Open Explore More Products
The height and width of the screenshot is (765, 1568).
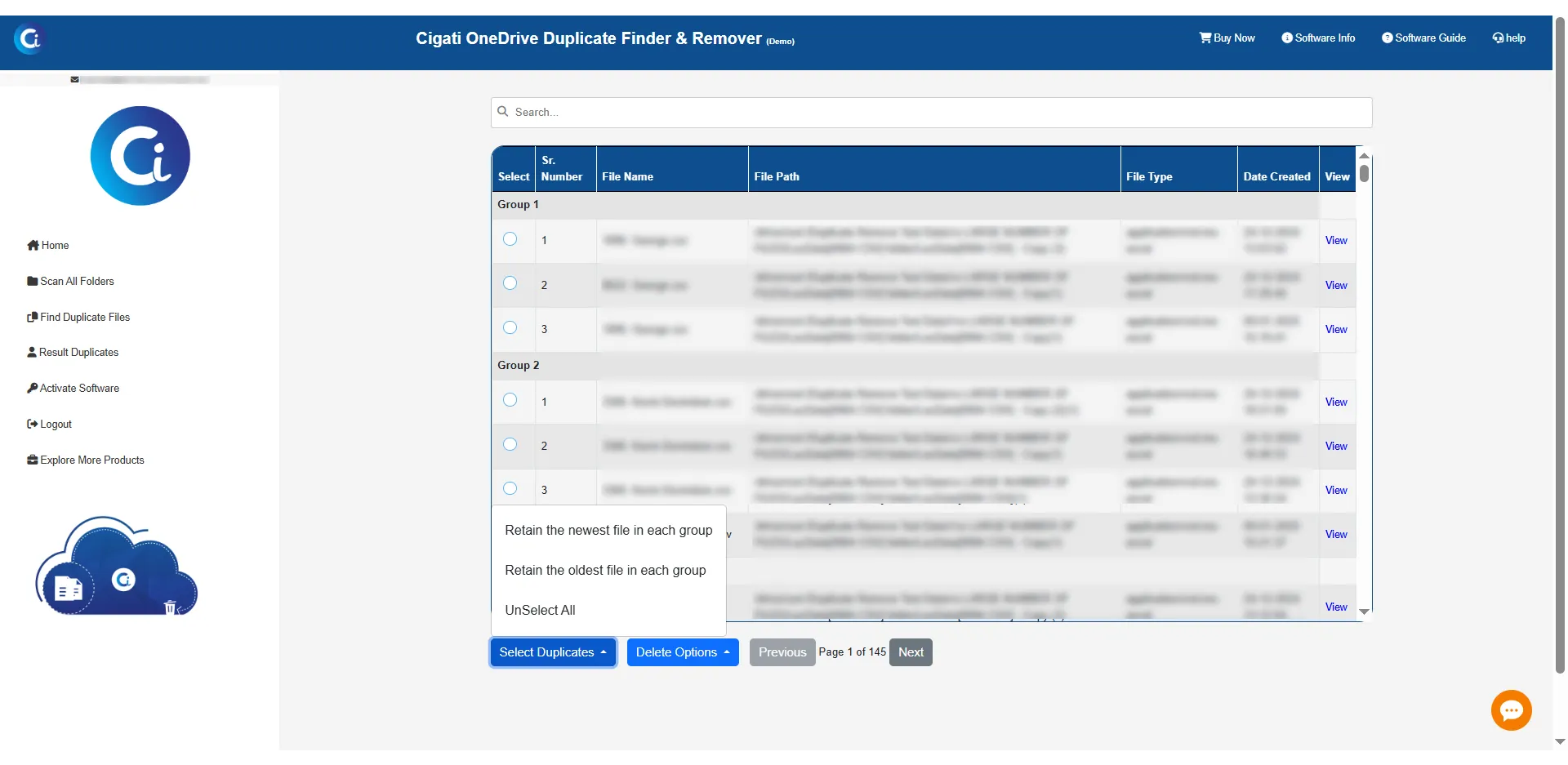(86, 460)
